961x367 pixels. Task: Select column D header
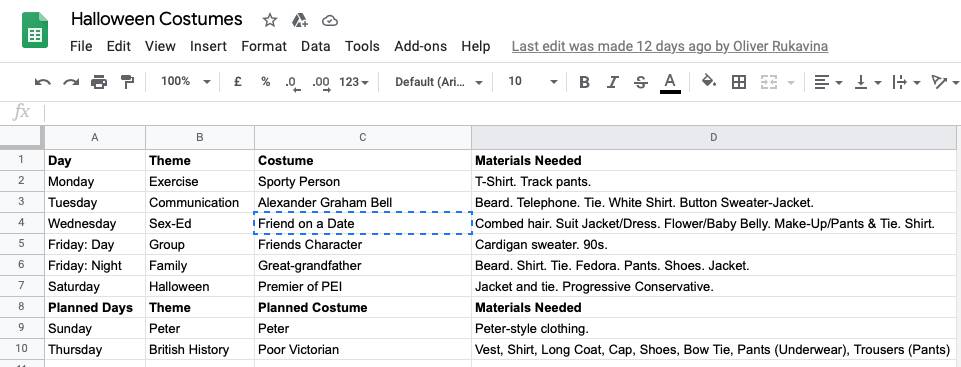[713, 138]
